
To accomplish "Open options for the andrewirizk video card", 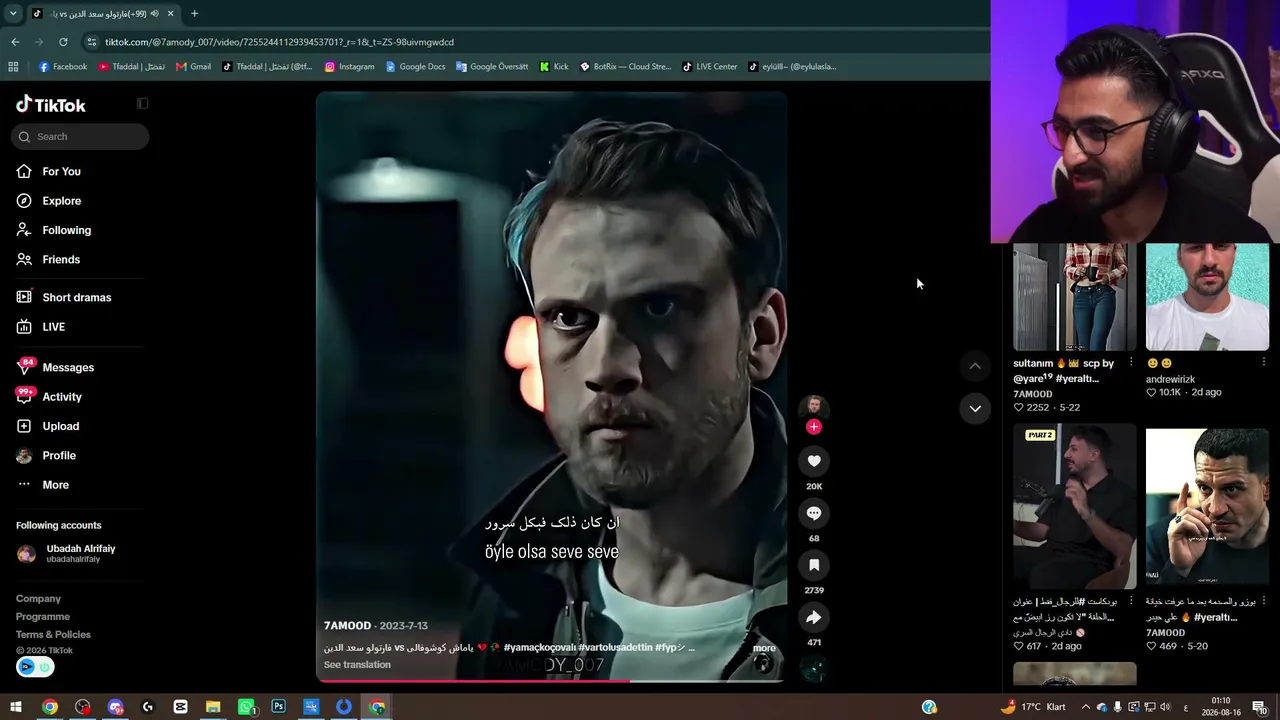I will coord(1264,362).
